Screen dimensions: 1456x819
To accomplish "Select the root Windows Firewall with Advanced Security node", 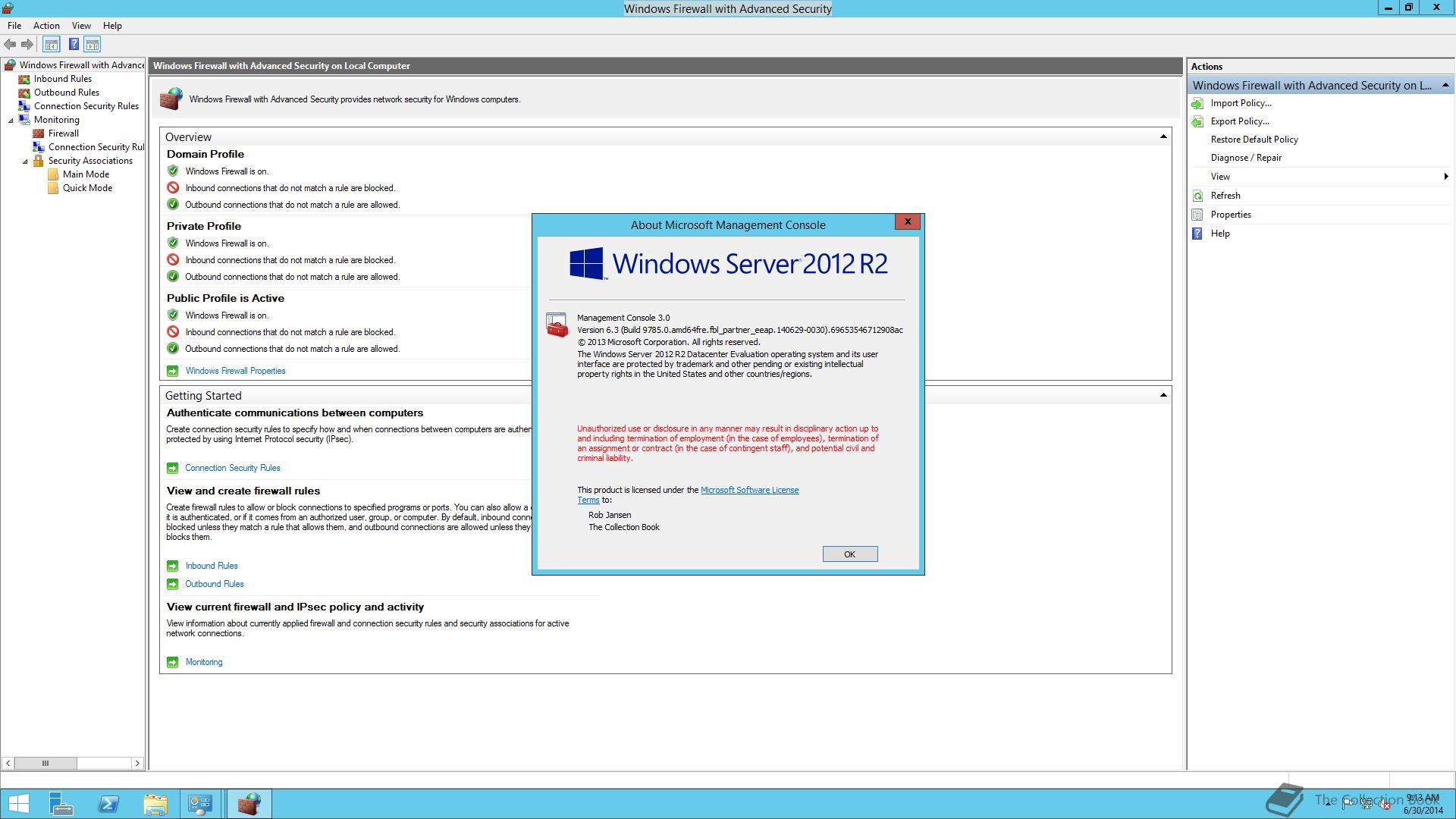I will (x=81, y=65).
